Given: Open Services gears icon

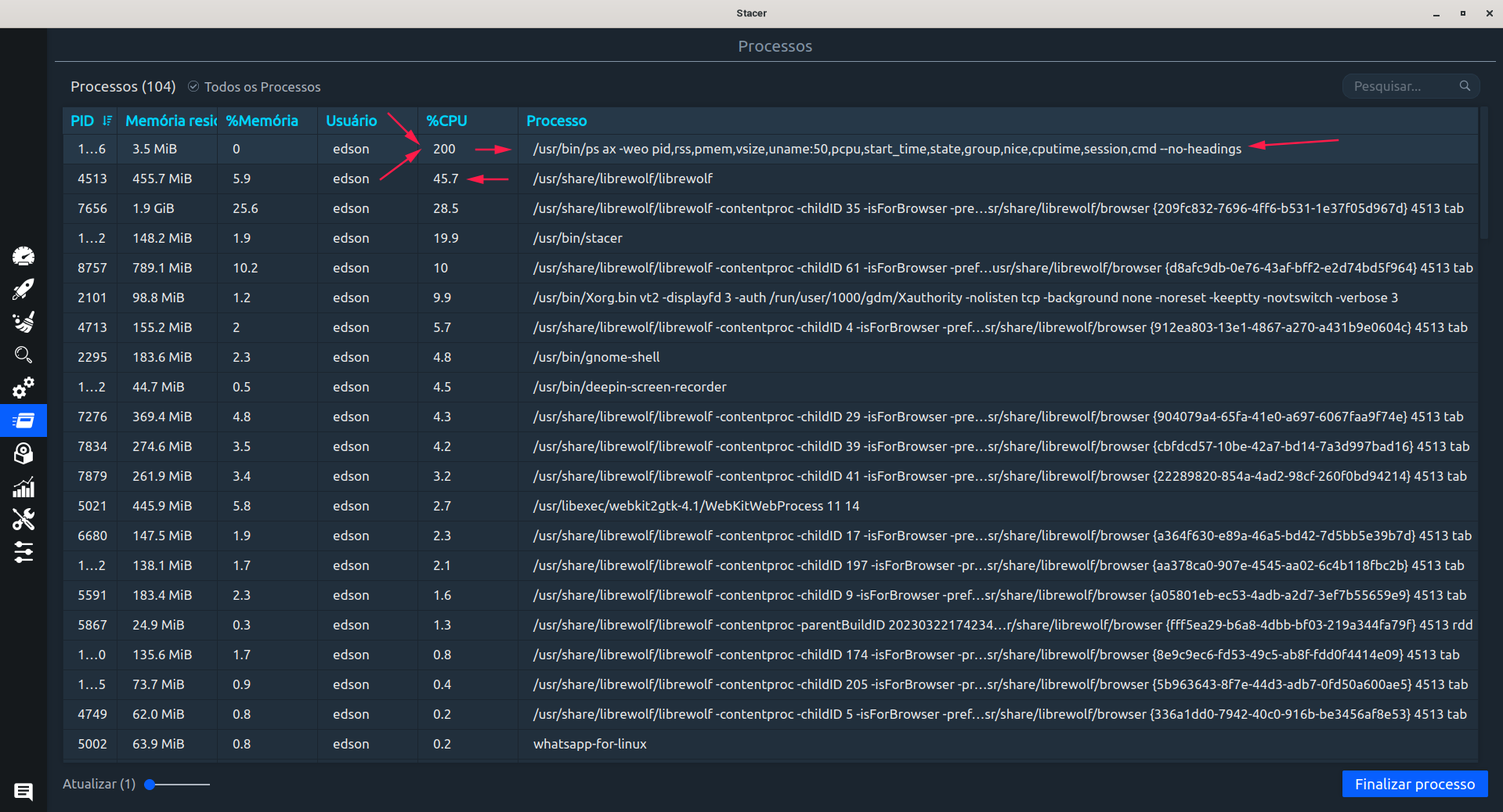Looking at the screenshot, I should [23, 388].
